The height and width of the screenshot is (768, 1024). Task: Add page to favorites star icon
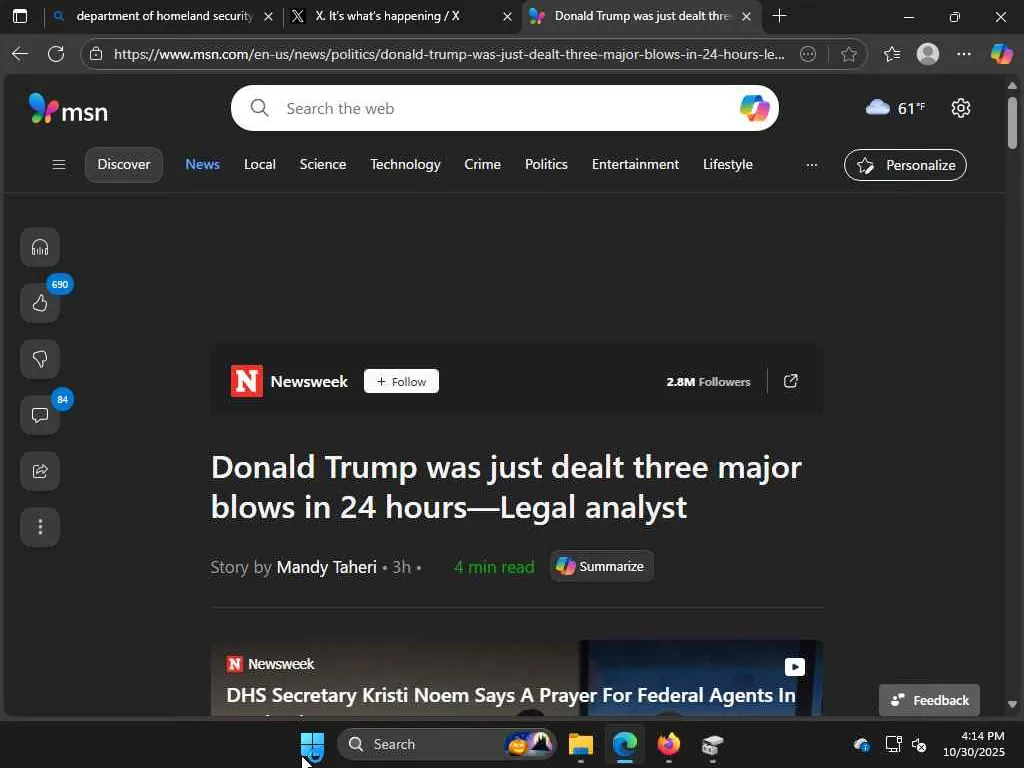click(848, 54)
